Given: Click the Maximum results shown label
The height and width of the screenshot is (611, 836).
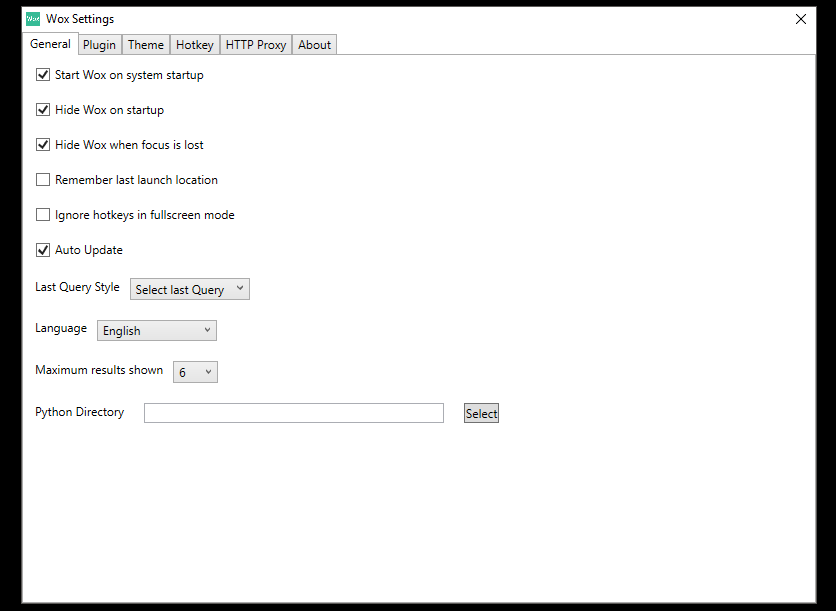Looking at the screenshot, I should tap(99, 370).
